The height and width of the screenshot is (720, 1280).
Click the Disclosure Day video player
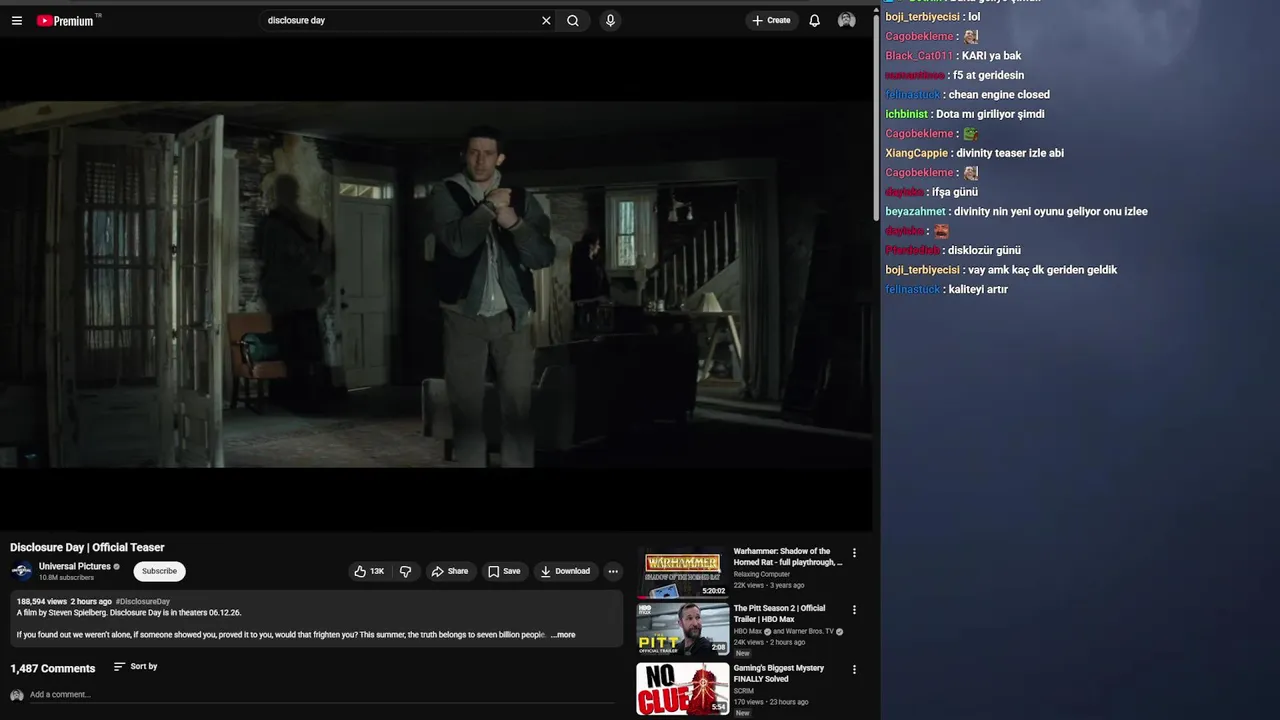tap(436, 284)
